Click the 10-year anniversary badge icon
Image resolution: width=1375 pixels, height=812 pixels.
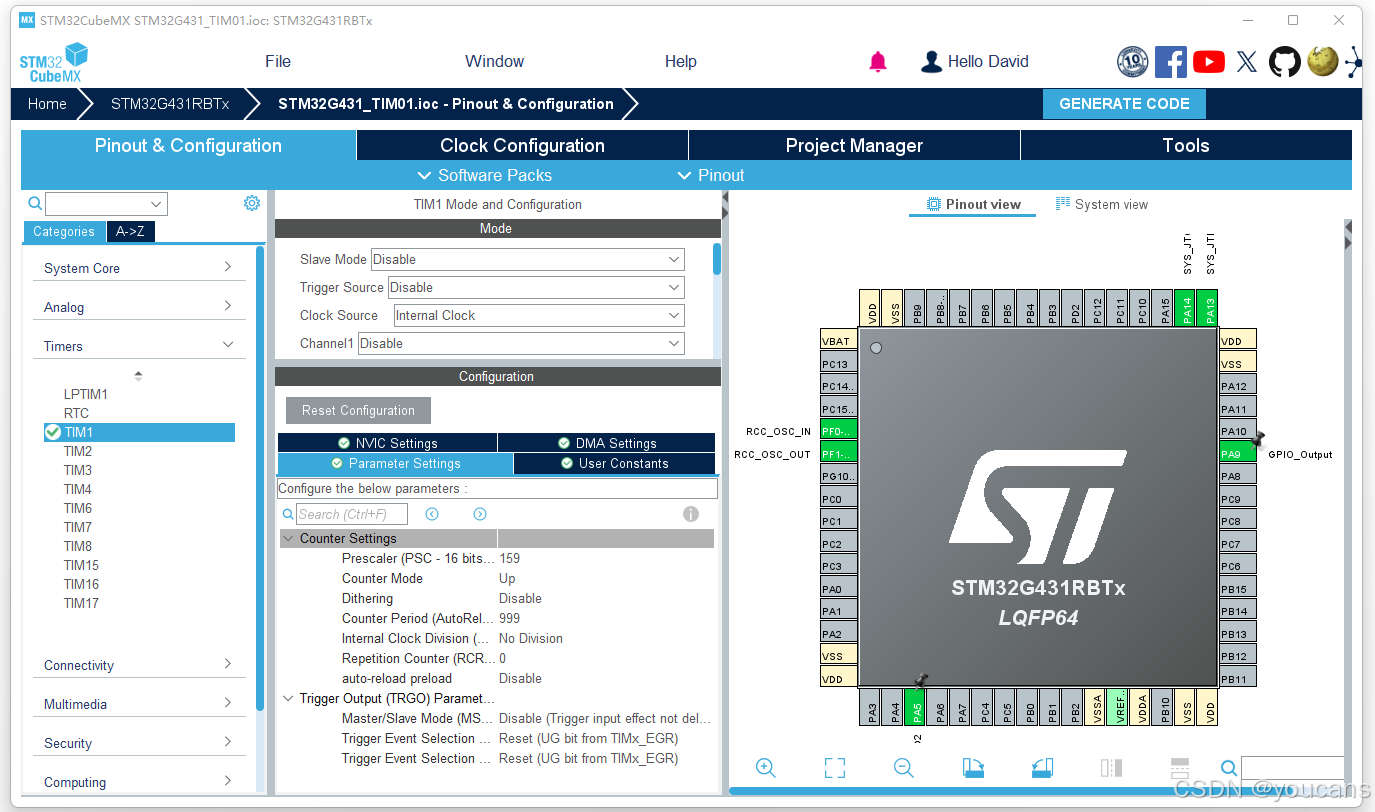tap(1133, 62)
